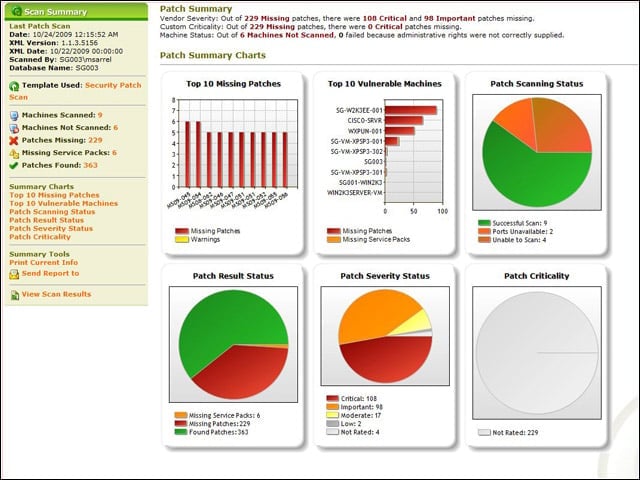640x480 pixels.
Task: Click the View Scan Results link
Action: coord(56,294)
